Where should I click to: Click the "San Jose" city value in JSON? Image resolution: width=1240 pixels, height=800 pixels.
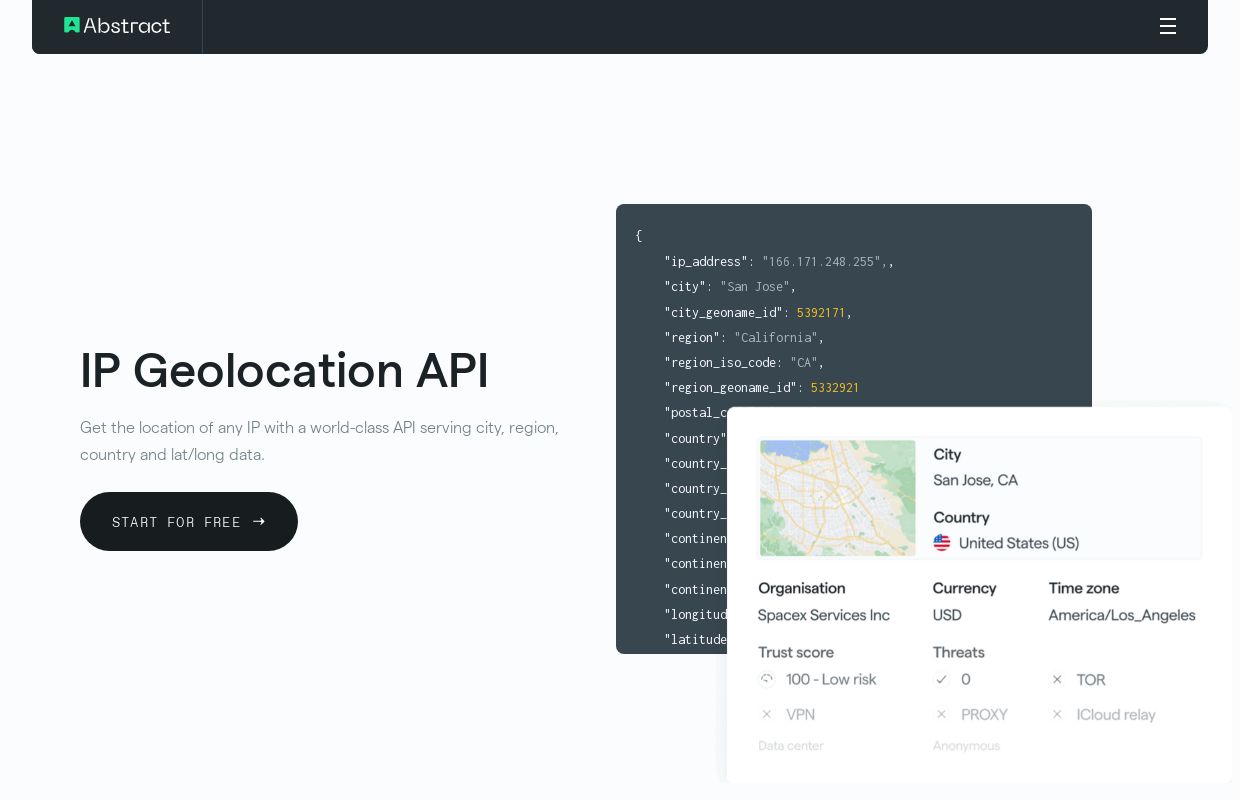[x=755, y=286]
